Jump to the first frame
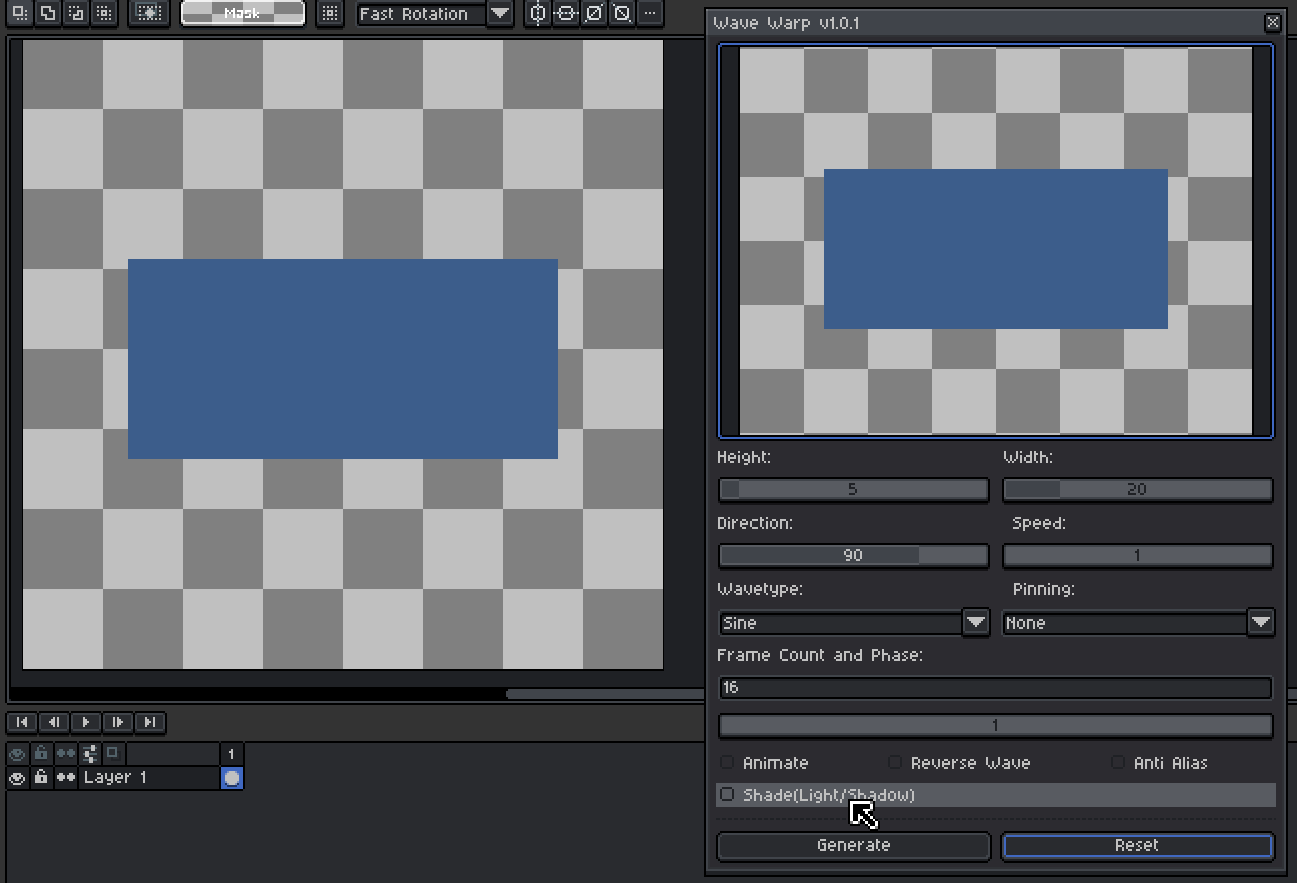This screenshot has width=1297, height=883. click(22, 722)
